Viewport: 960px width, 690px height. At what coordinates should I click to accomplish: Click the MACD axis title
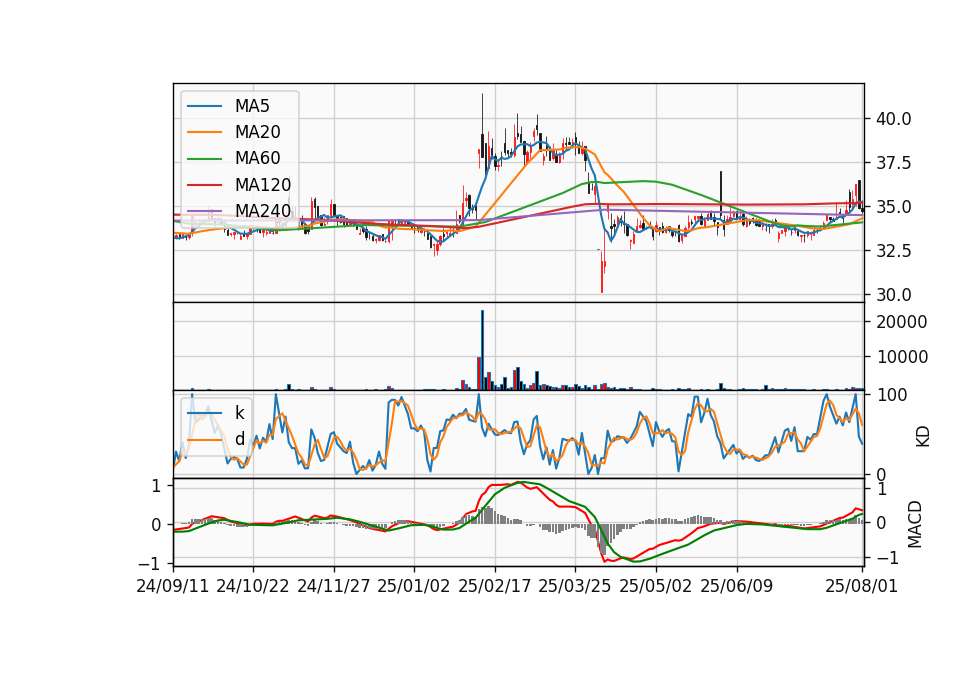click(915, 524)
